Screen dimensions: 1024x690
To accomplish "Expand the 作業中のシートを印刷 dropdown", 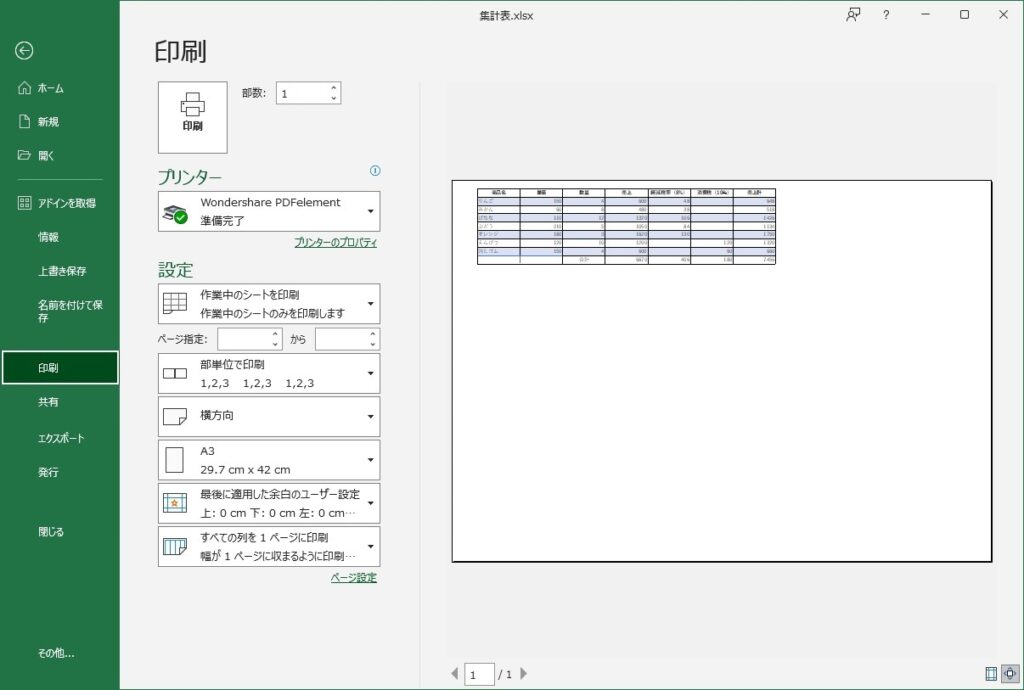I will (269, 304).
